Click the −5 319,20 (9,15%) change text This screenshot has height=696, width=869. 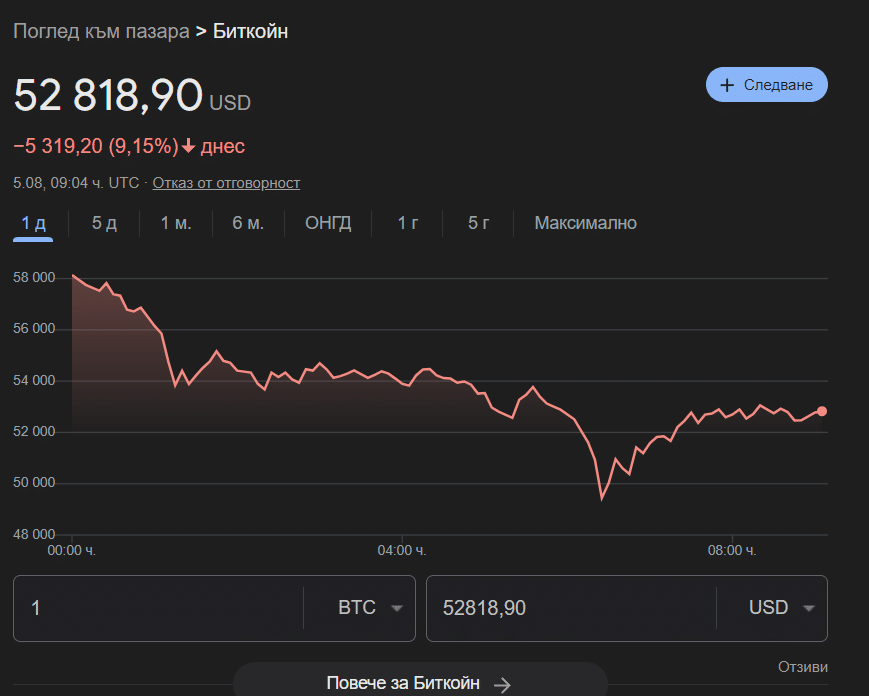(96, 146)
